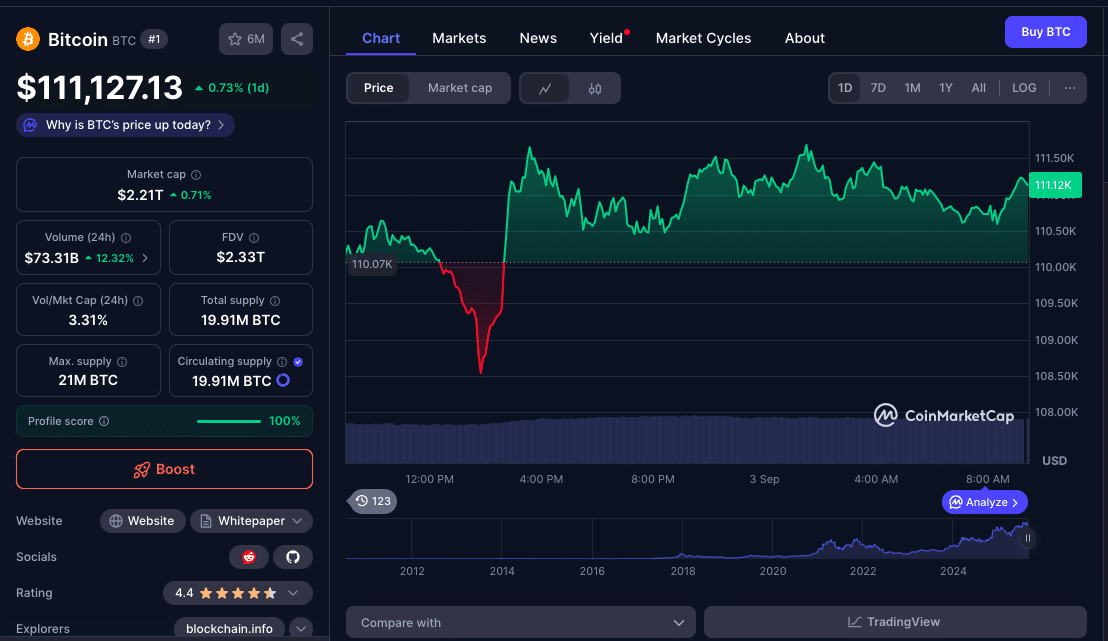Click the #1 rank badge
The height and width of the screenshot is (641, 1108).
154,40
